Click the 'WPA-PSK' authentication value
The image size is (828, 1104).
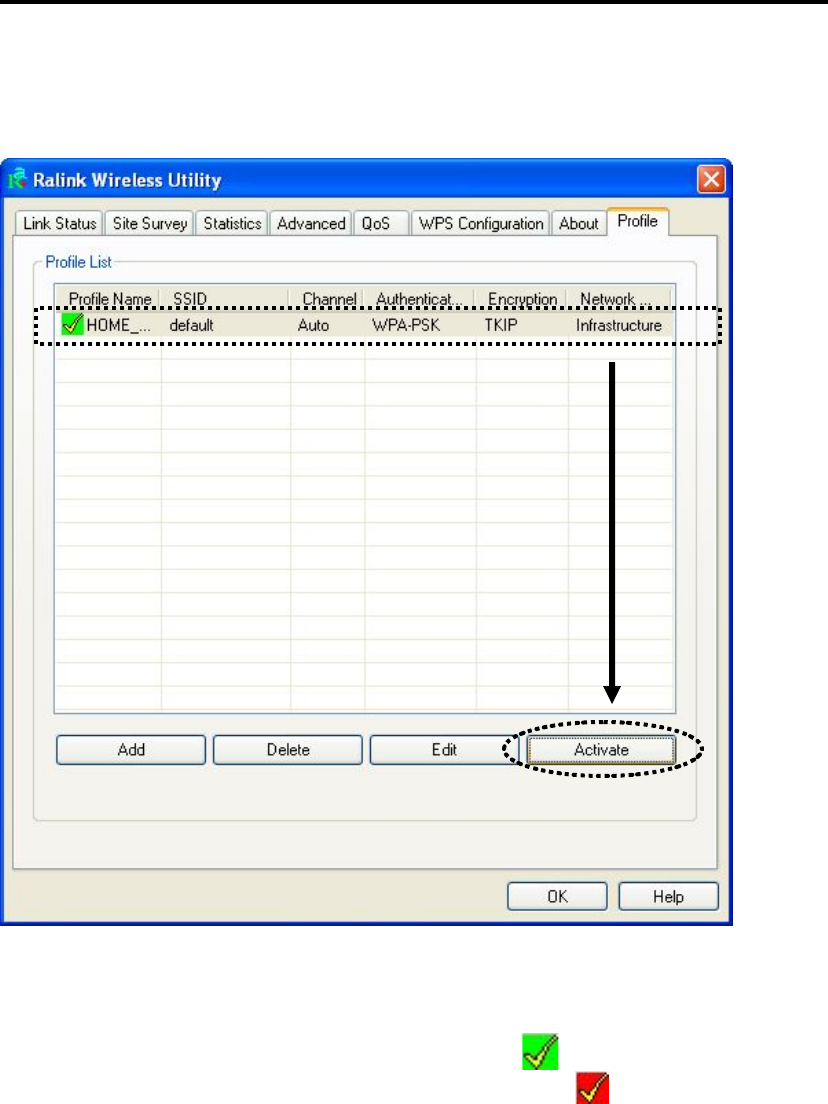[406, 325]
